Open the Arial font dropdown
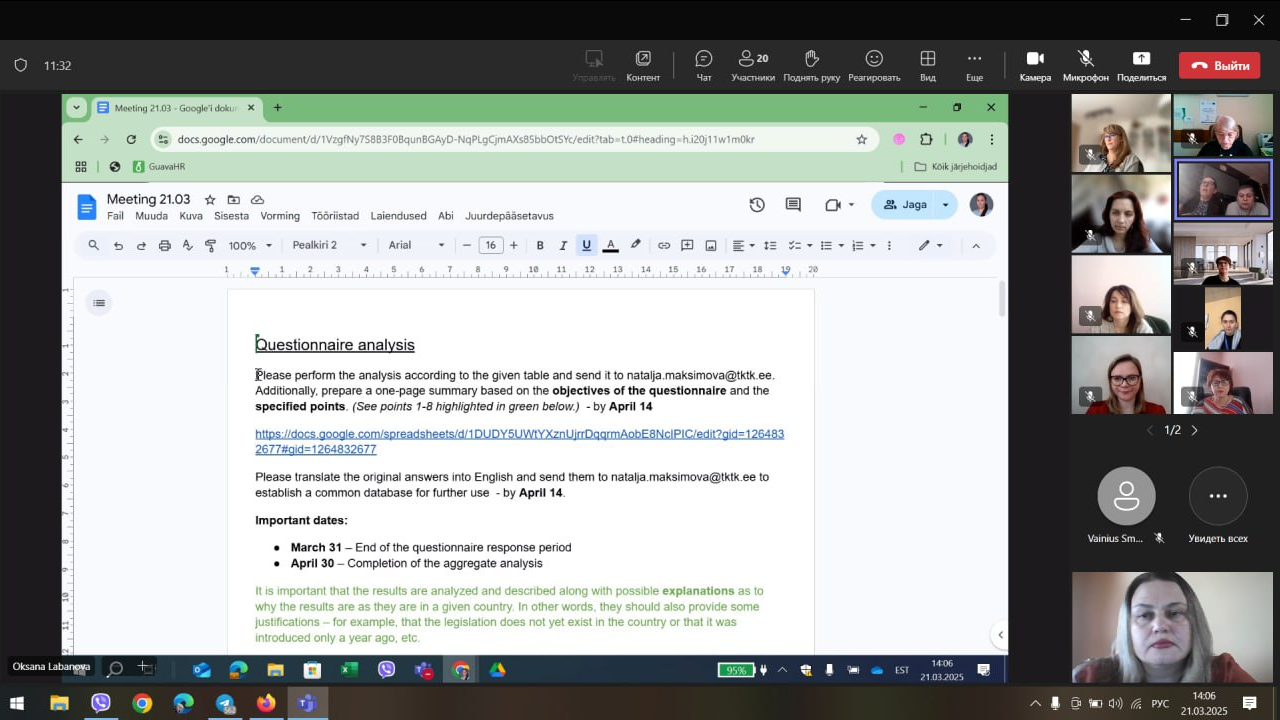The image size is (1280, 720). (x=416, y=245)
